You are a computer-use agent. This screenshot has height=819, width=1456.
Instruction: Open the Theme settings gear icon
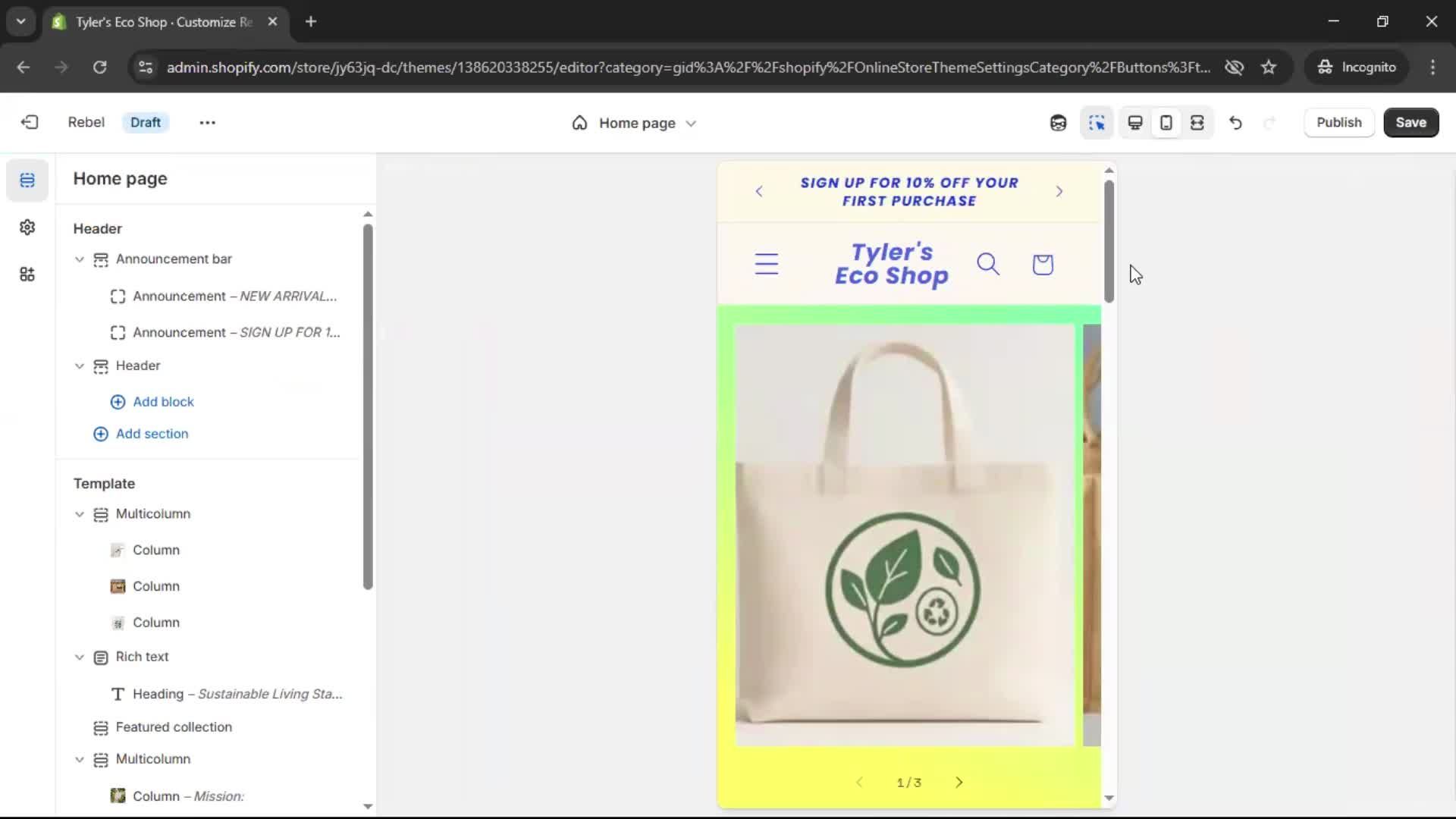pyautogui.click(x=27, y=227)
